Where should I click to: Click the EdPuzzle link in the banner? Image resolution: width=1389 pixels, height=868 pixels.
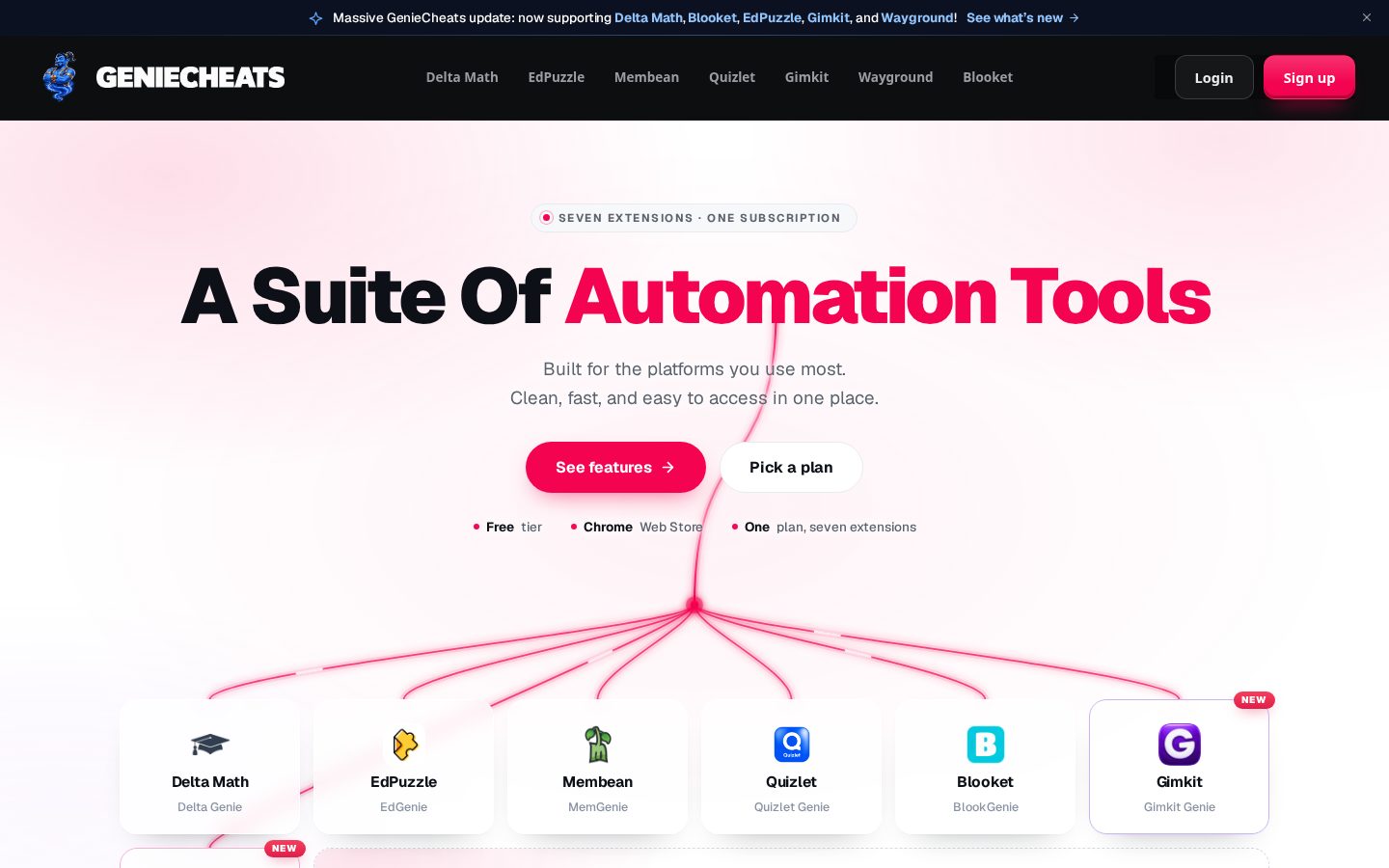pos(772,17)
